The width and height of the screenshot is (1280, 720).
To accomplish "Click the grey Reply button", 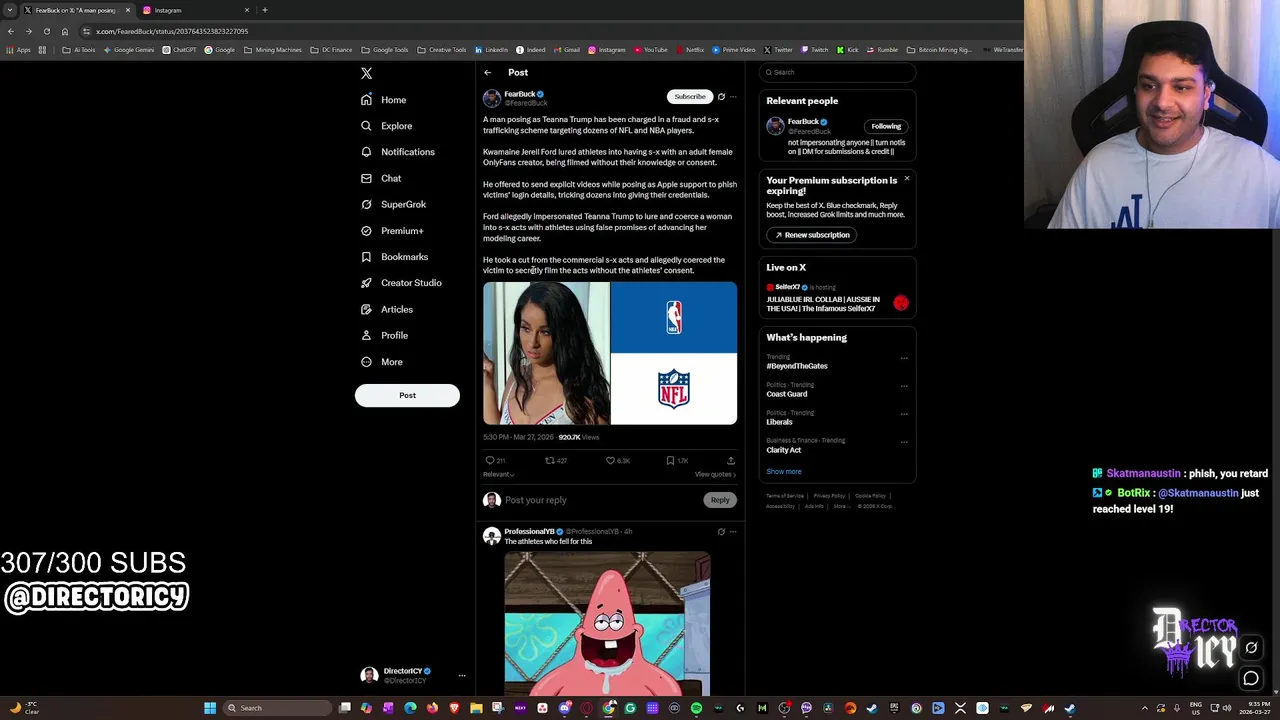I will click(x=720, y=500).
